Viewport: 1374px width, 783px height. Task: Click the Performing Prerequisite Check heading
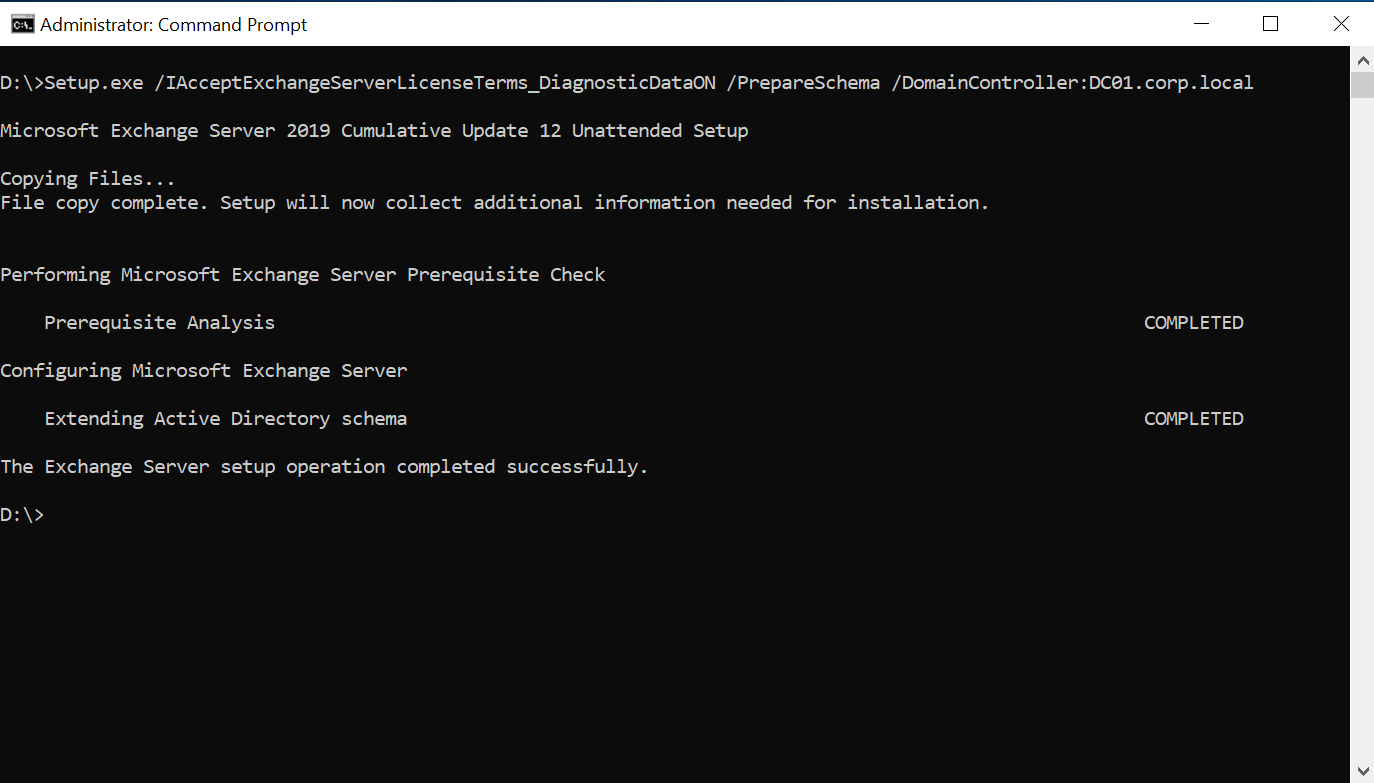302,274
